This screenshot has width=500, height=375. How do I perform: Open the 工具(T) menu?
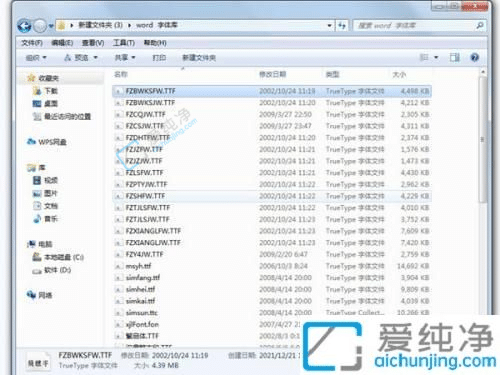[124, 43]
